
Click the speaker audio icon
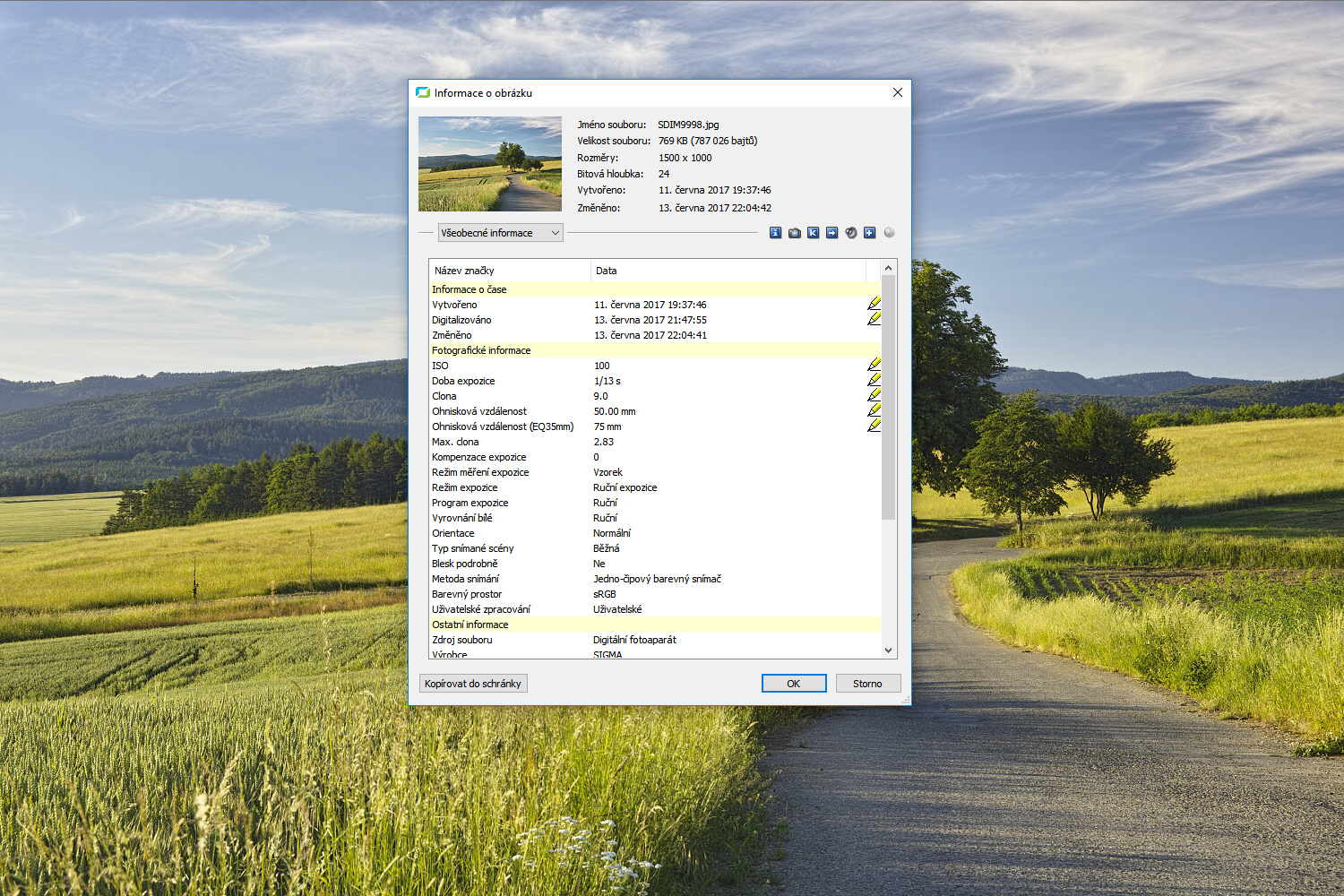pyautogui.click(x=850, y=233)
